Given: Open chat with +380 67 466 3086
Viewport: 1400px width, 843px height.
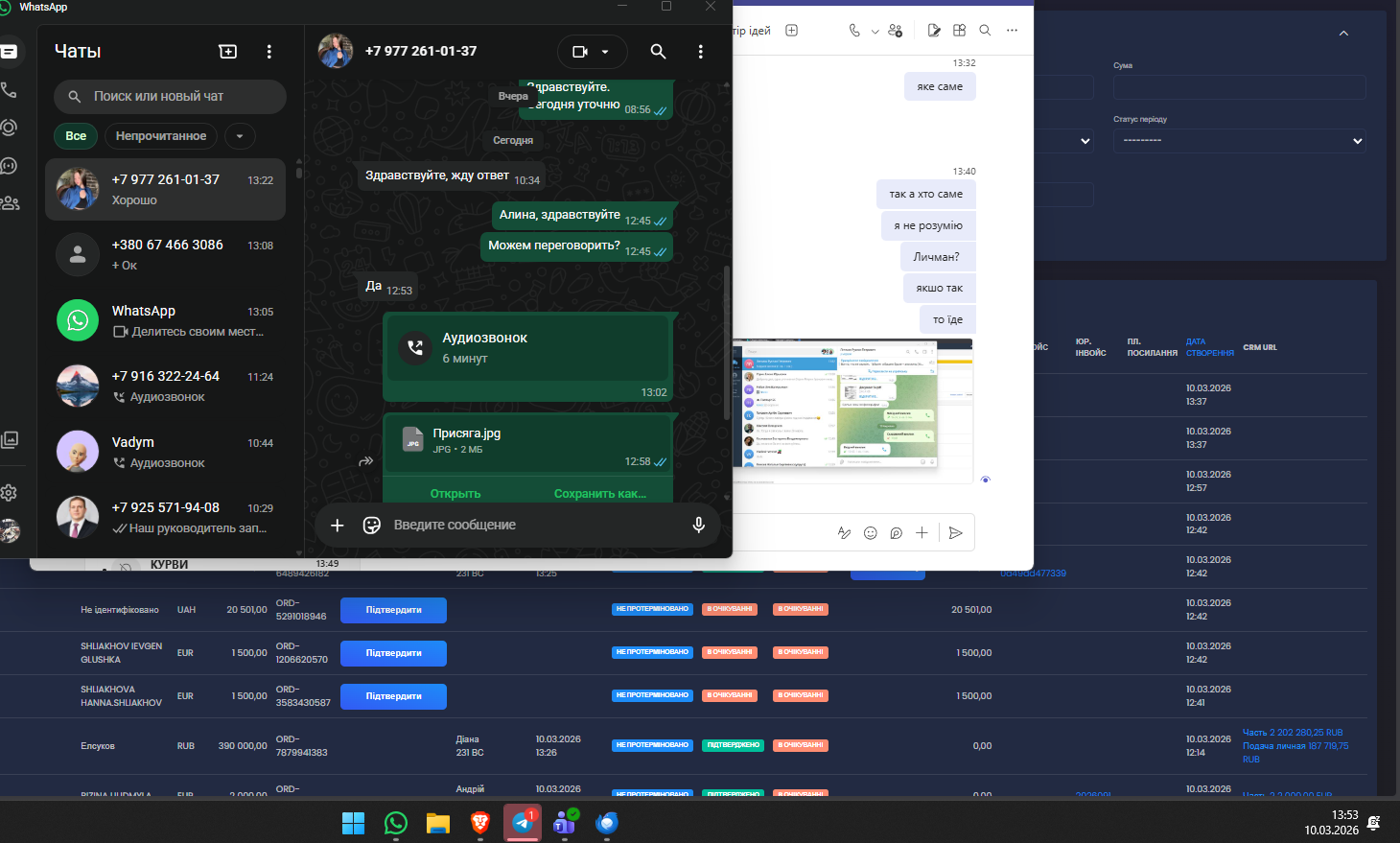Looking at the screenshot, I should click(165, 254).
